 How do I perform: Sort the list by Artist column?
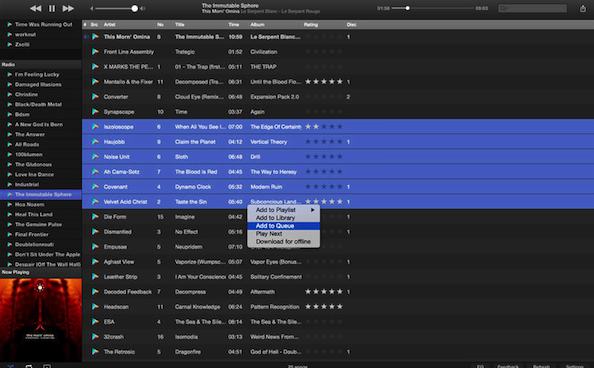tap(109, 25)
